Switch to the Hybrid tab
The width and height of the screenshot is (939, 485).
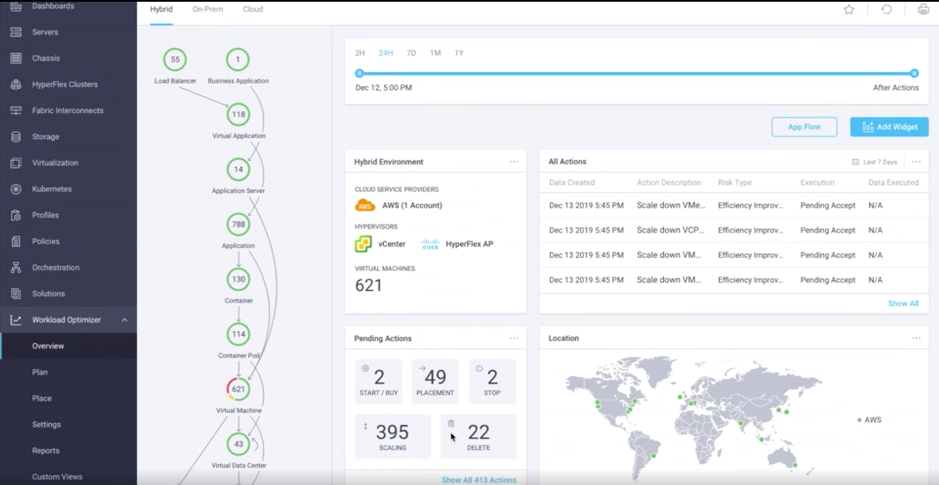[161, 10]
